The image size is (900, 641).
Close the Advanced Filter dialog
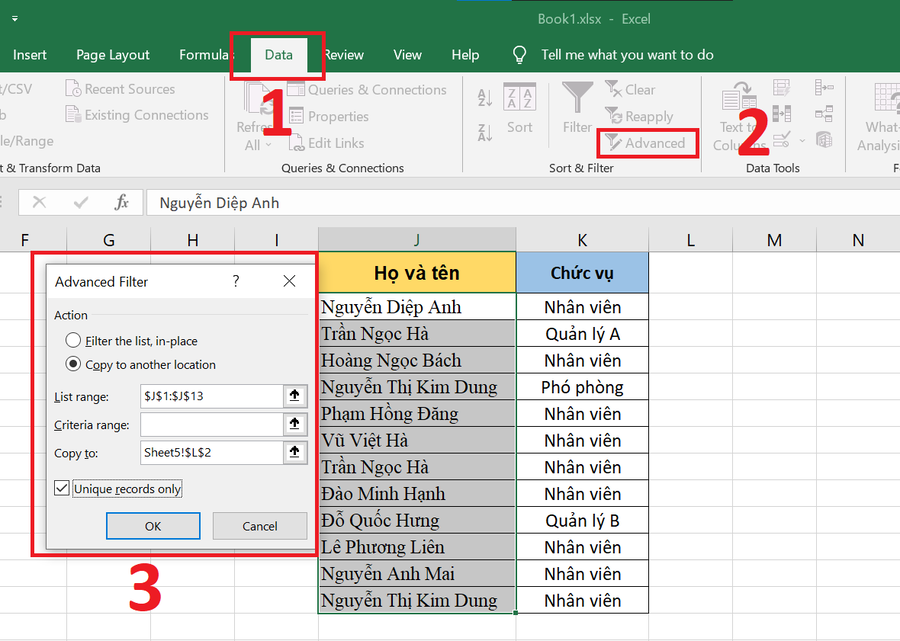tap(289, 281)
